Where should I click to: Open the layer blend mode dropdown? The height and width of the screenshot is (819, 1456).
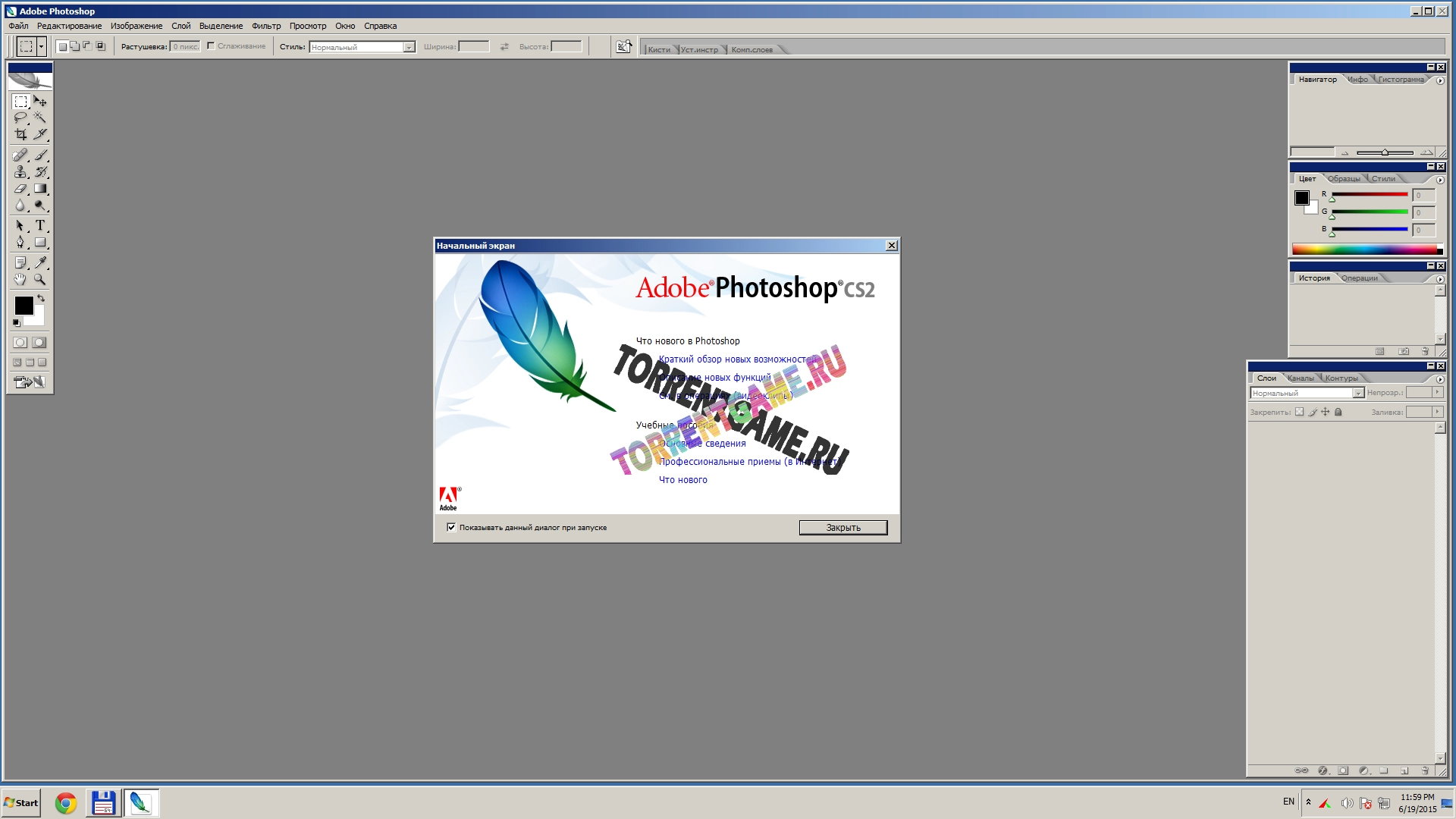coord(1357,393)
